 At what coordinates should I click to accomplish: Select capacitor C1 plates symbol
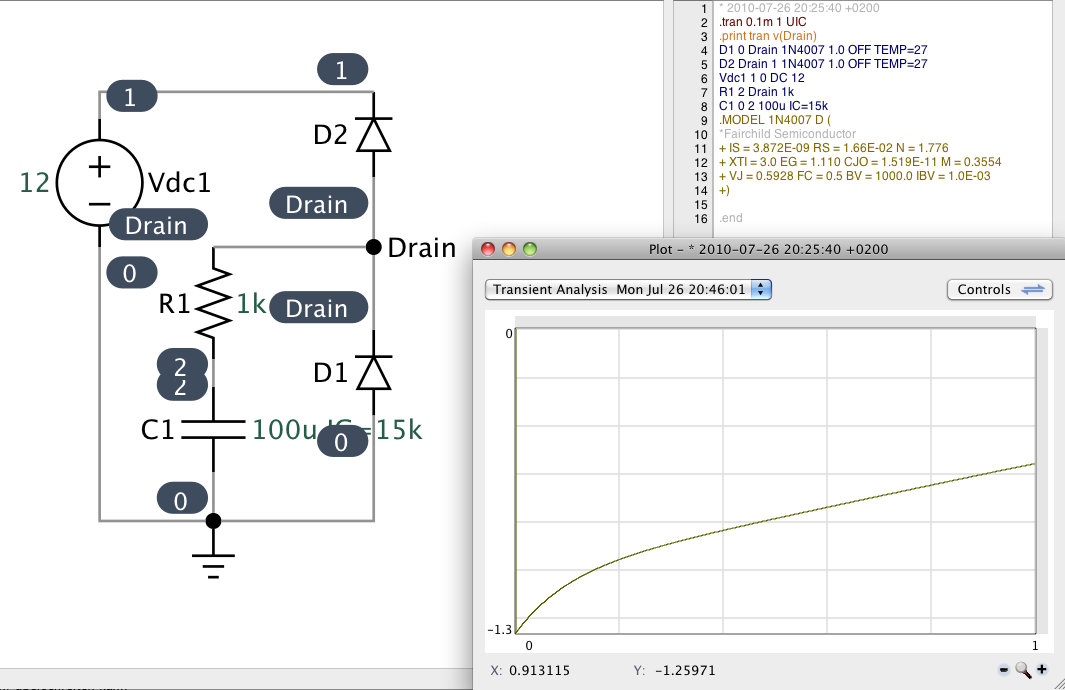coord(214,429)
